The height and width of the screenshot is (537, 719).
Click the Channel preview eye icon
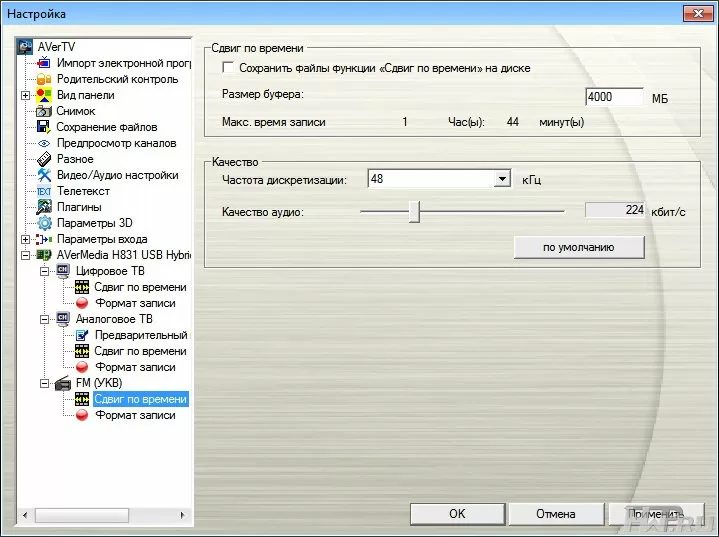[x=44, y=143]
